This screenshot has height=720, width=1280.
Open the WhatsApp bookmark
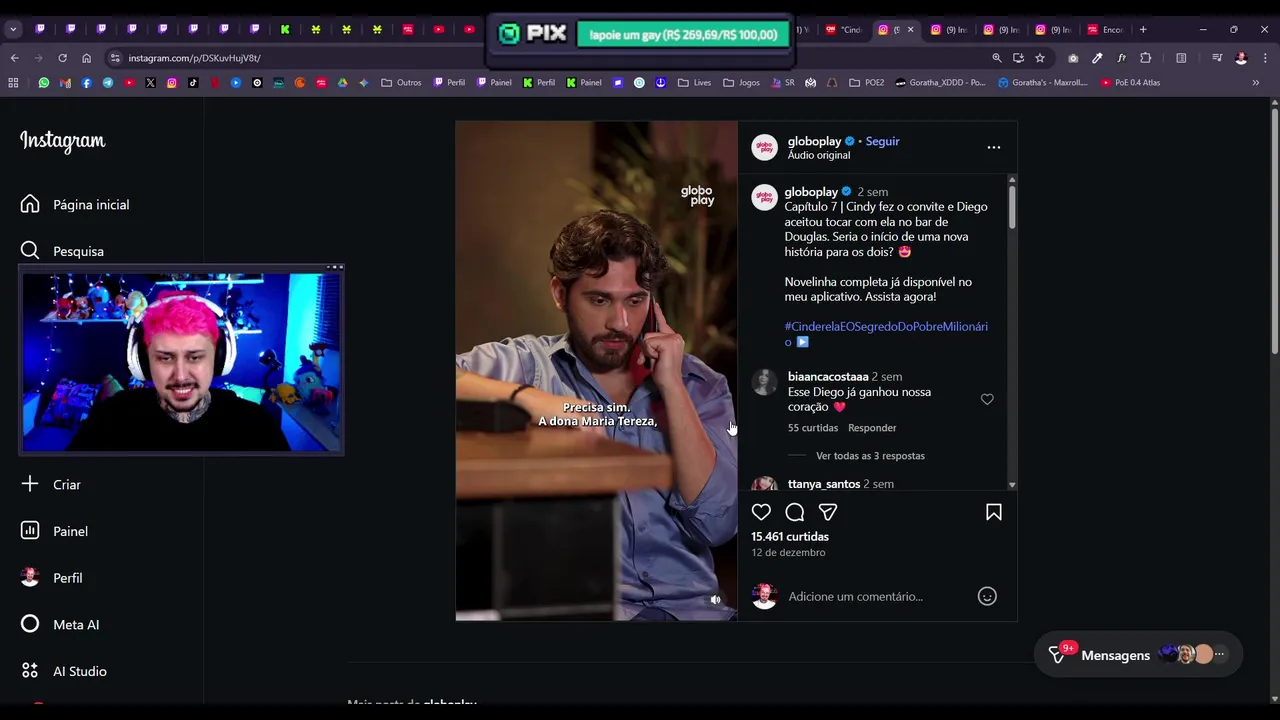(x=43, y=83)
